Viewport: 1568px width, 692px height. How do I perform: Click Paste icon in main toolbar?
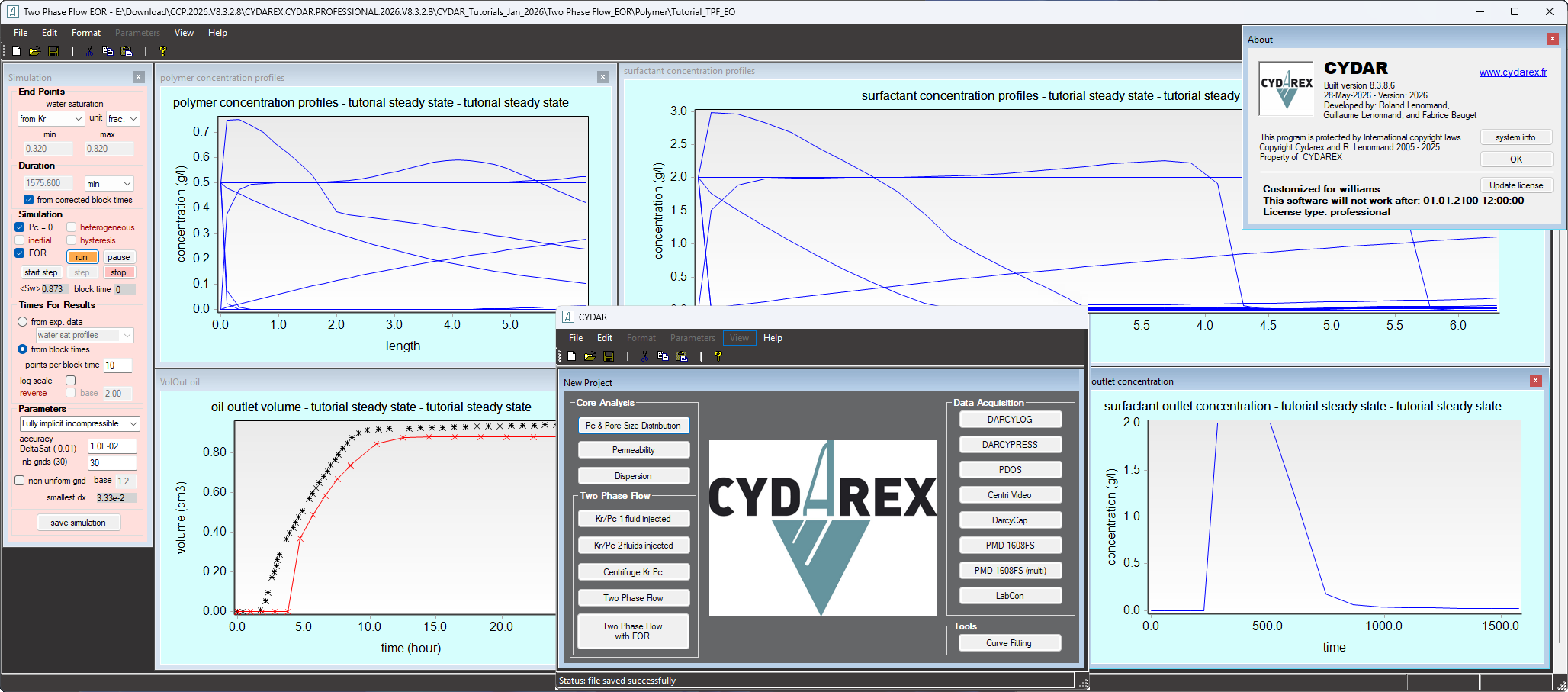click(127, 51)
